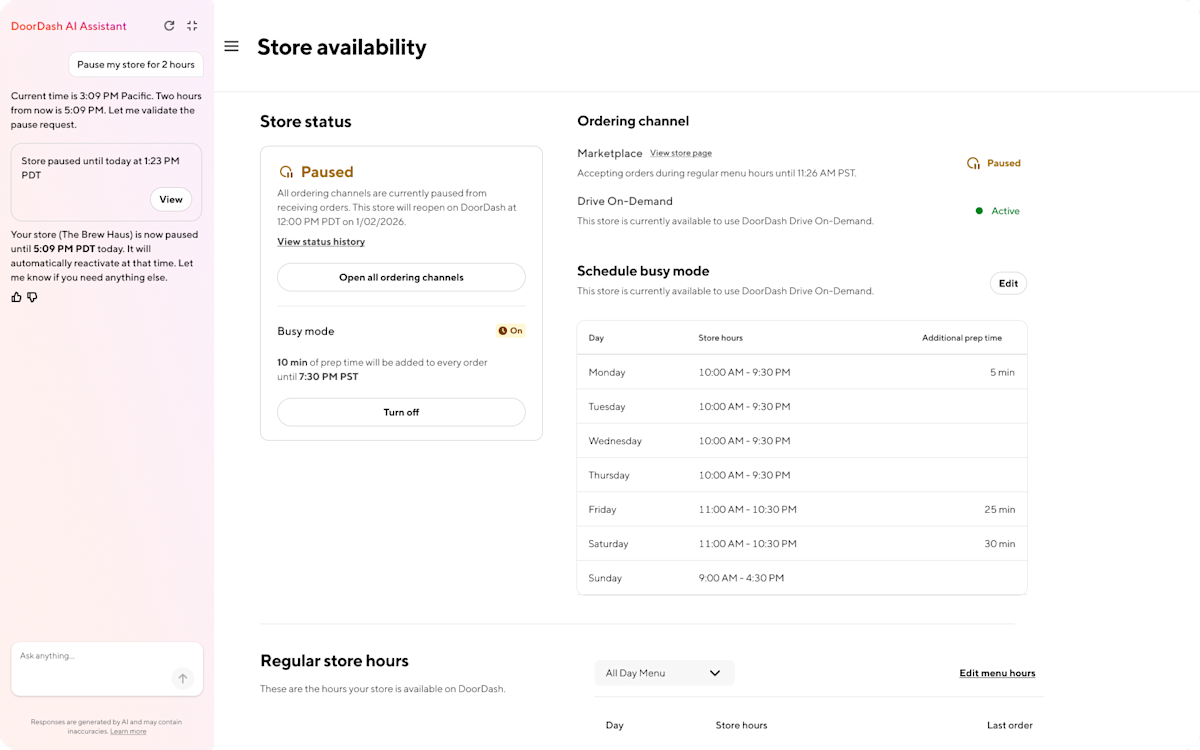Open the All Day Menu dropdown
The width and height of the screenshot is (1200, 750).
(x=664, y=673)
